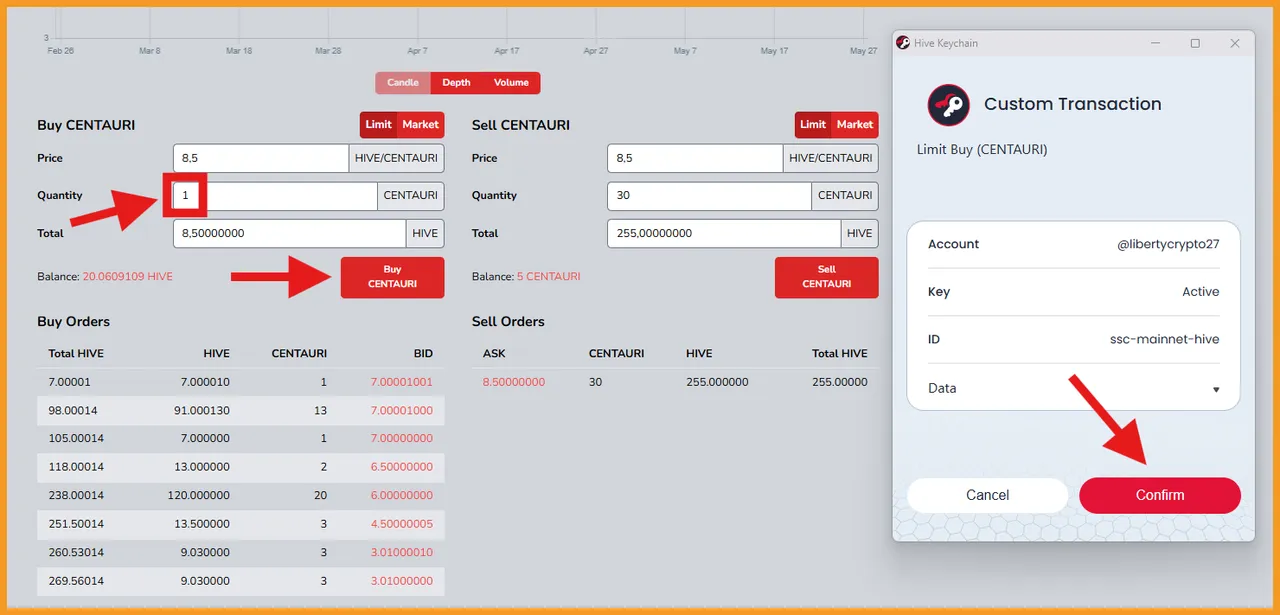Click the Sell Total input field

pyautogui.click(x=724, y=233)
